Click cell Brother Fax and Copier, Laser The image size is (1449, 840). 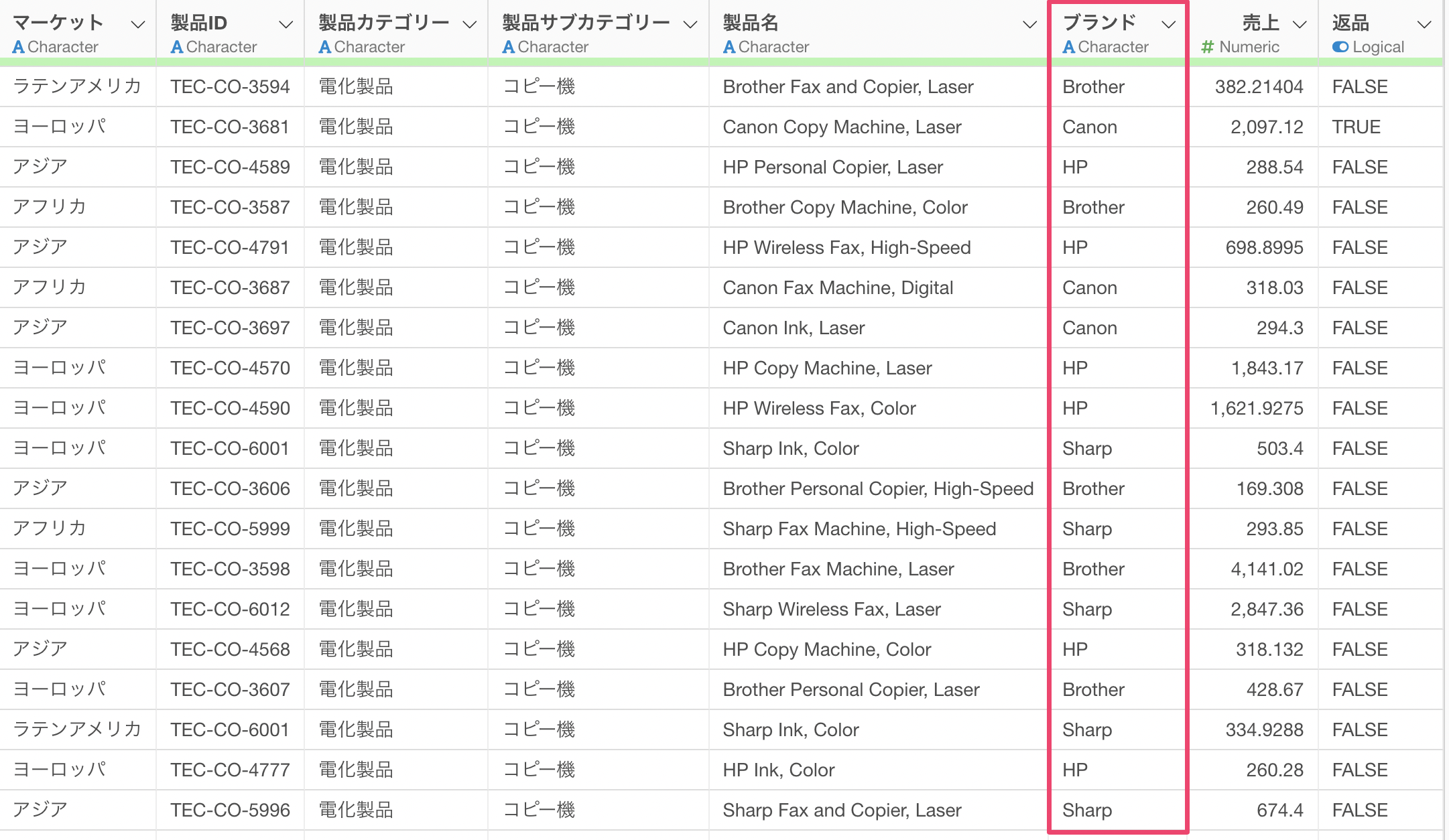pyautogui.click(x=848, y=86)
